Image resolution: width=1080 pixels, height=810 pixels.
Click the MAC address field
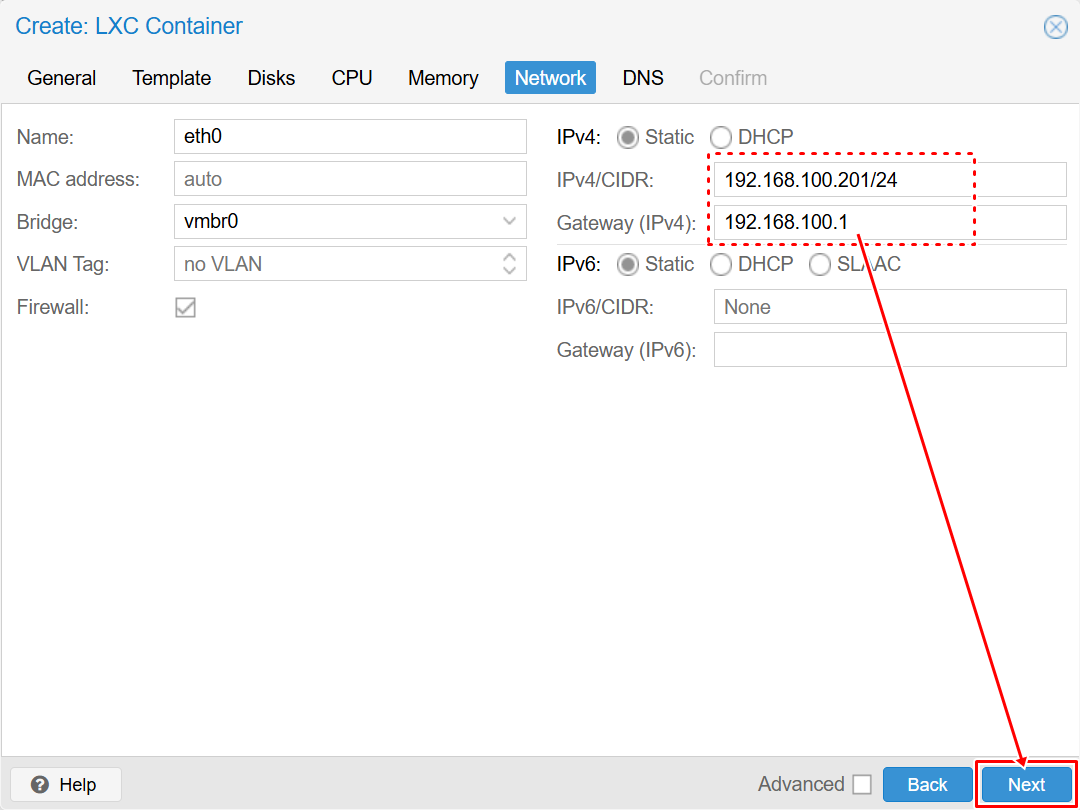[x=349, y=179]
